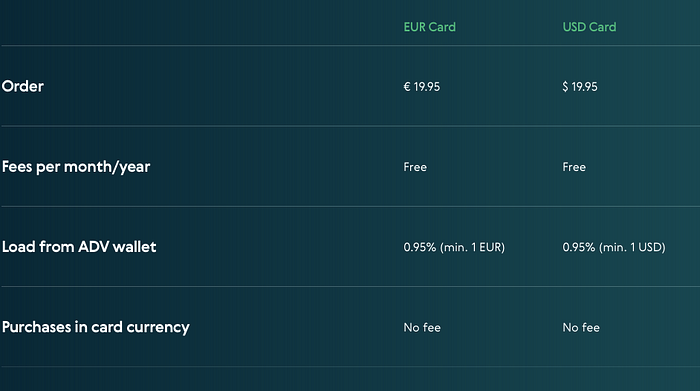Viewport: 700px width, 391px height.
Task: Click the euro symbol in order price
Action: pos(407,87)
